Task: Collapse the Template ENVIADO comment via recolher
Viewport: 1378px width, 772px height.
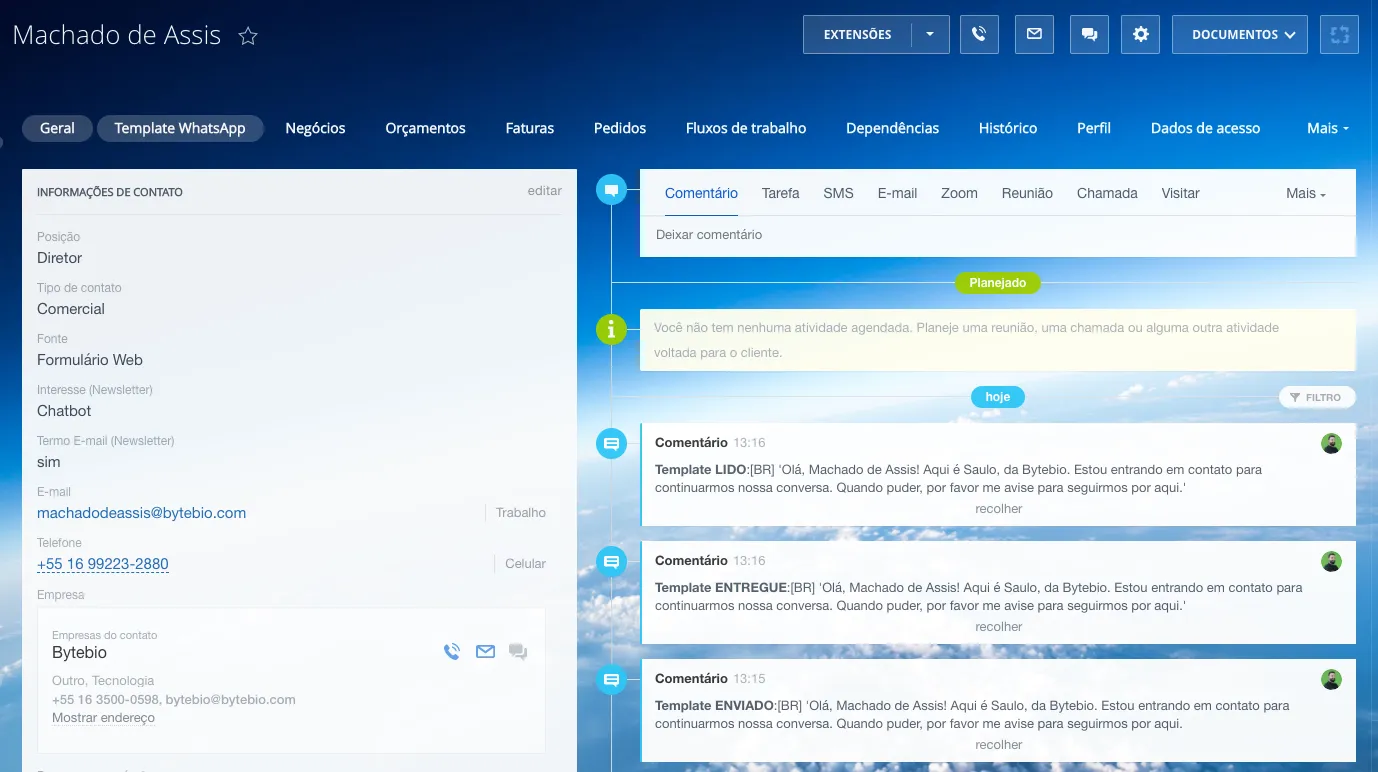Action: (999, 745)
